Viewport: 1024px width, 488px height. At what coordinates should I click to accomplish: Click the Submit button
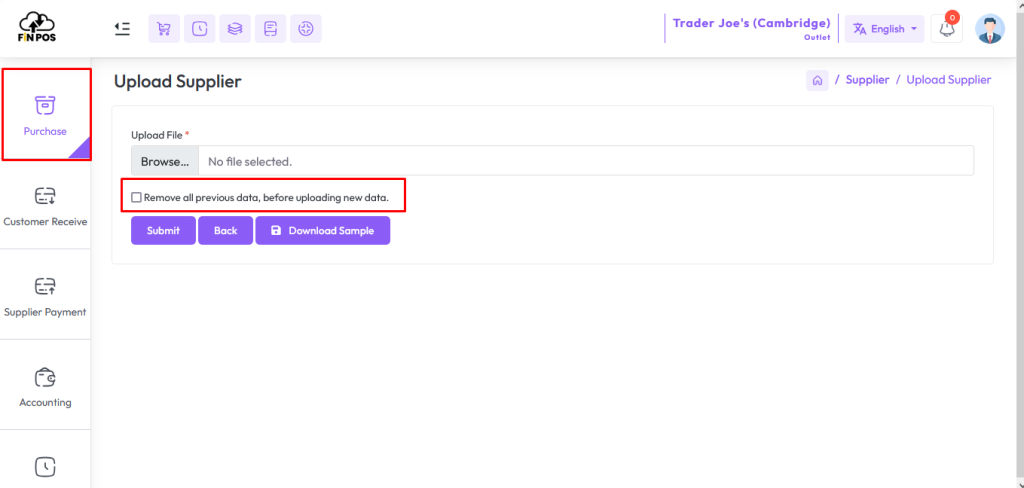pos(163,231)
